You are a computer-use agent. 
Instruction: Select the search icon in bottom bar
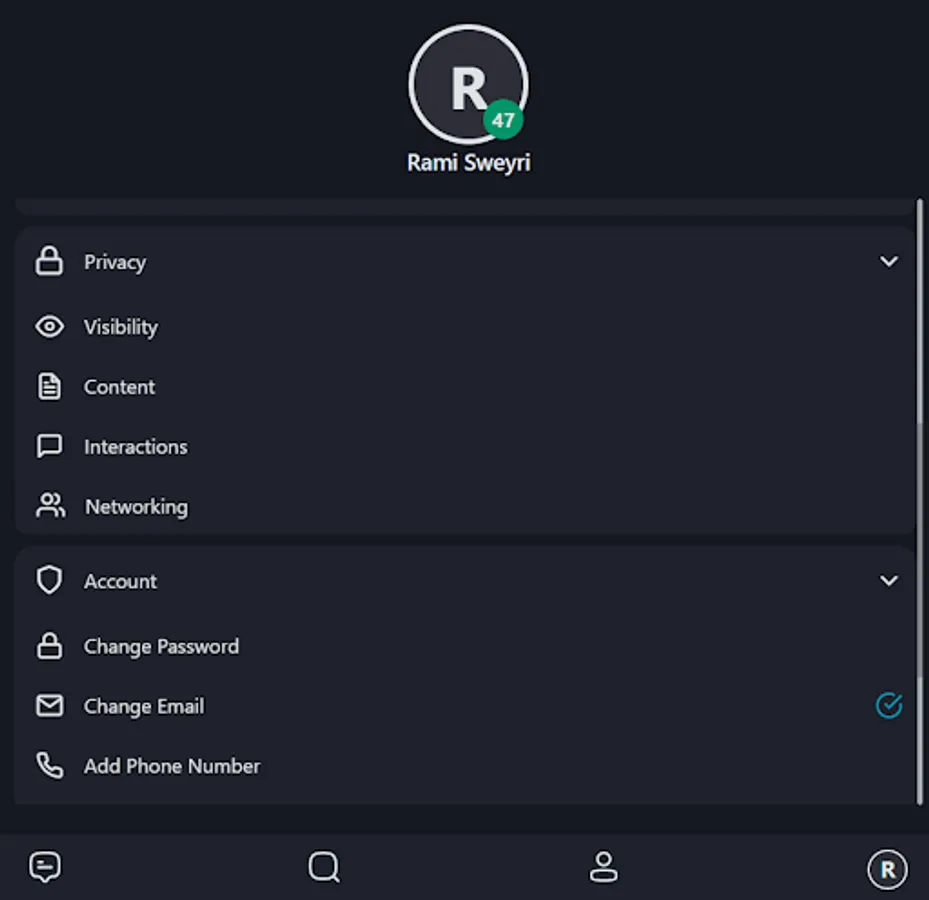click(322, 867)
